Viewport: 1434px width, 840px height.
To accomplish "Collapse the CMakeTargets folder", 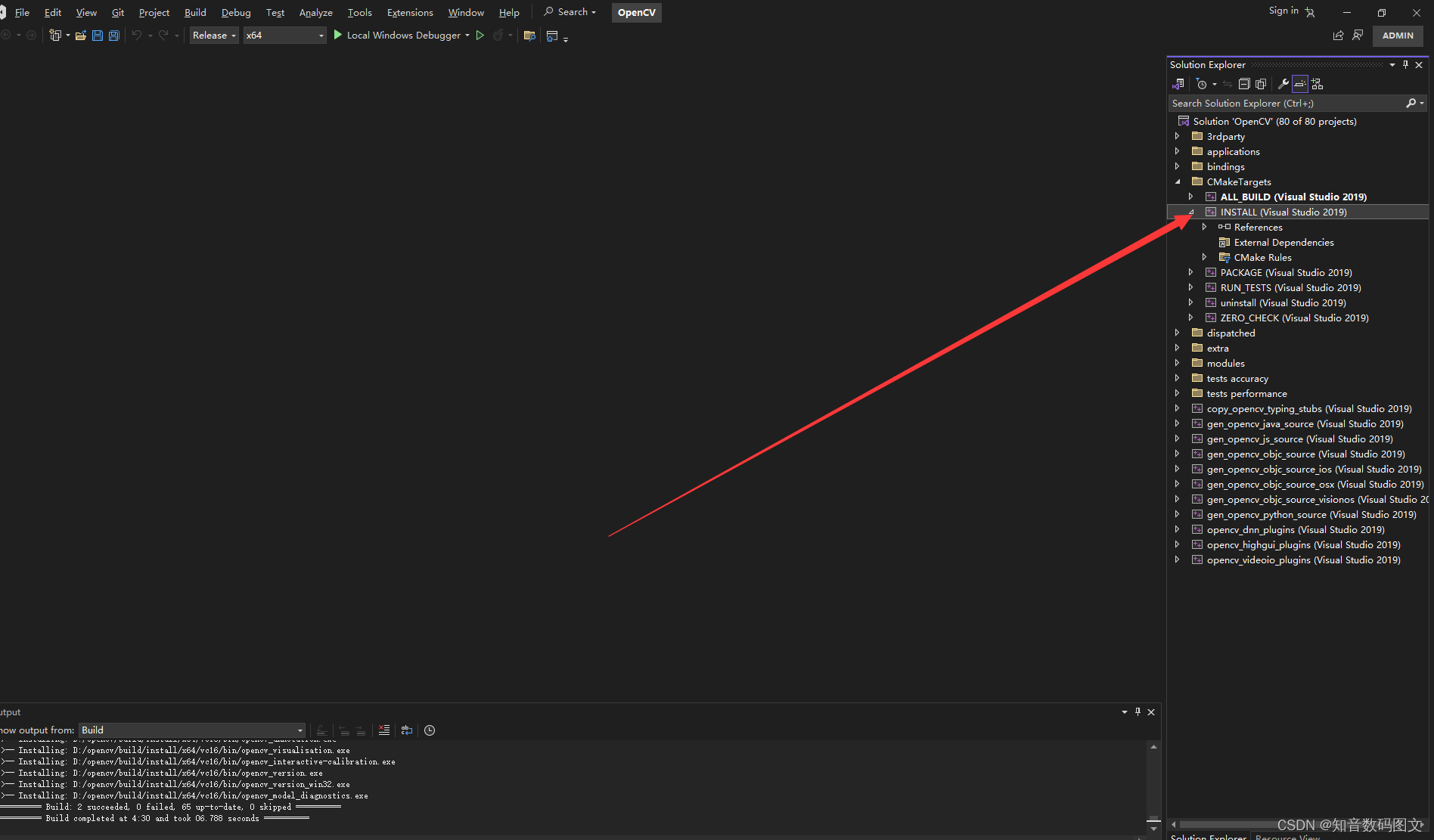I will pos(1178,181).
